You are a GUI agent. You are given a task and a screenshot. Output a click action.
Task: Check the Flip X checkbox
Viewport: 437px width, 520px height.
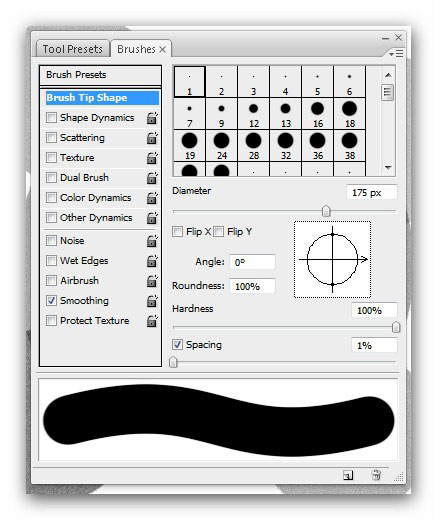177,231
